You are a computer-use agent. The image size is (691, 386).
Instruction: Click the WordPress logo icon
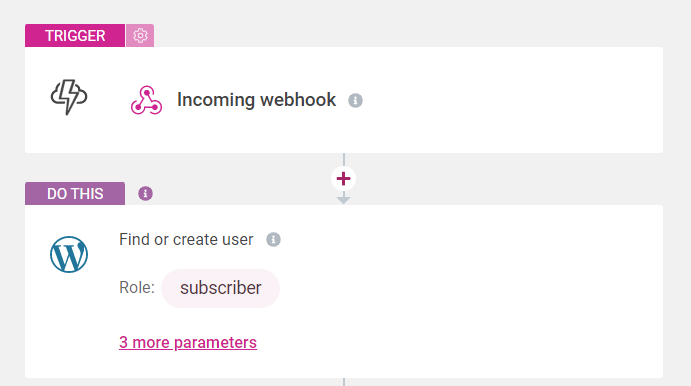pos(69,255)
